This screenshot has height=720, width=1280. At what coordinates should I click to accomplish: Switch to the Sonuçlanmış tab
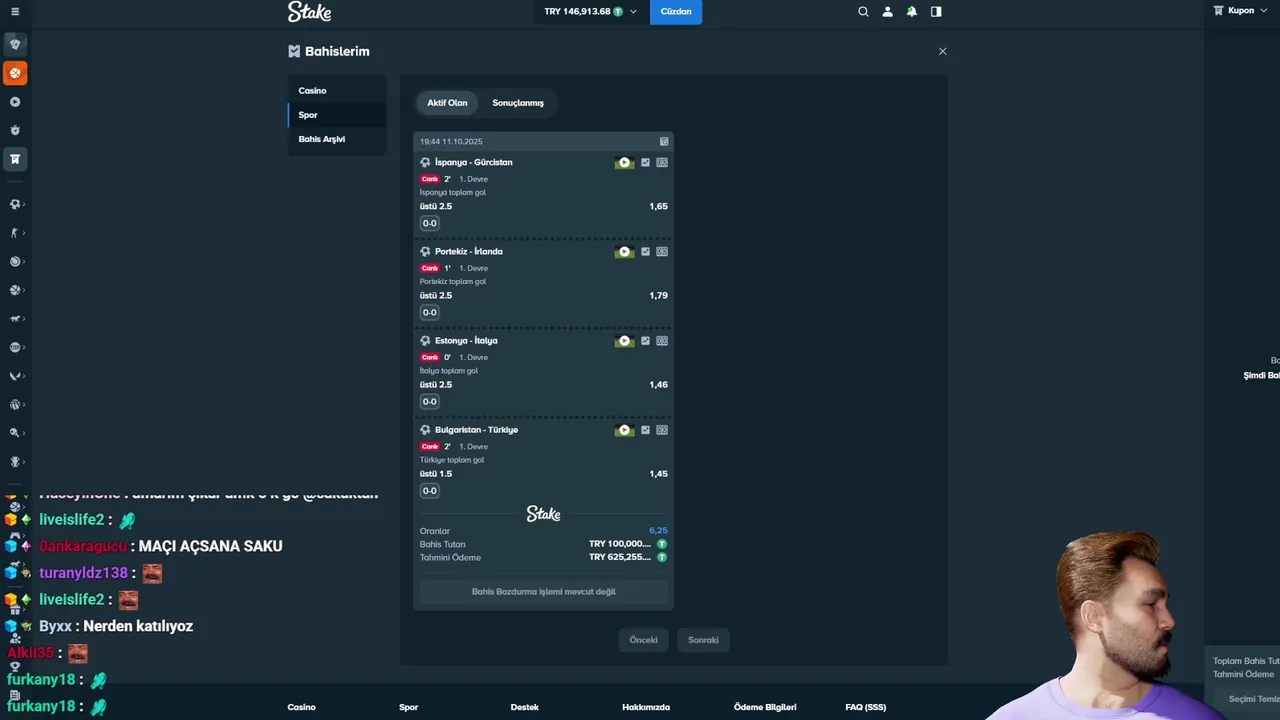click(x=518, y=103)
